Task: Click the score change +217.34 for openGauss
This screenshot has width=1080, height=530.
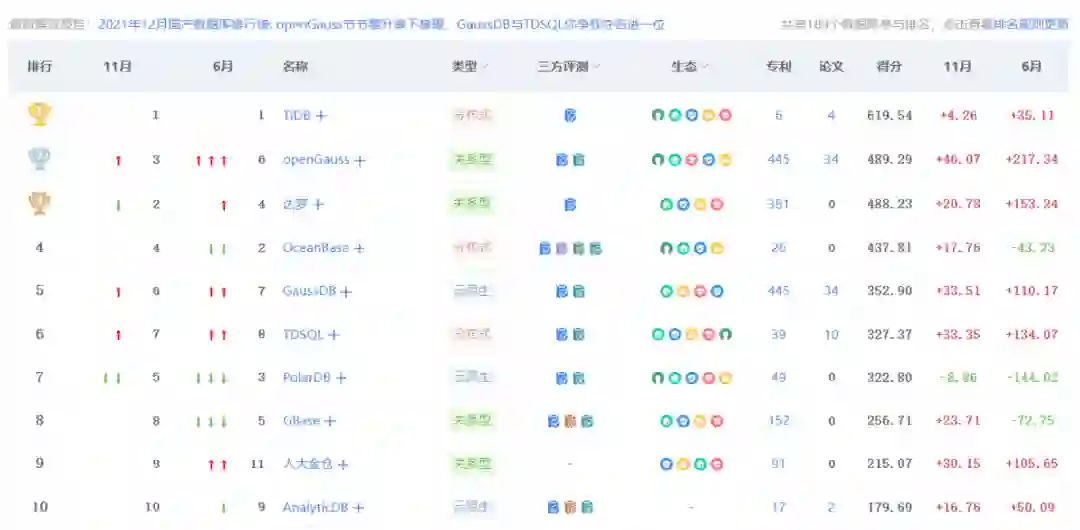Action: (x=1031, y=160)
